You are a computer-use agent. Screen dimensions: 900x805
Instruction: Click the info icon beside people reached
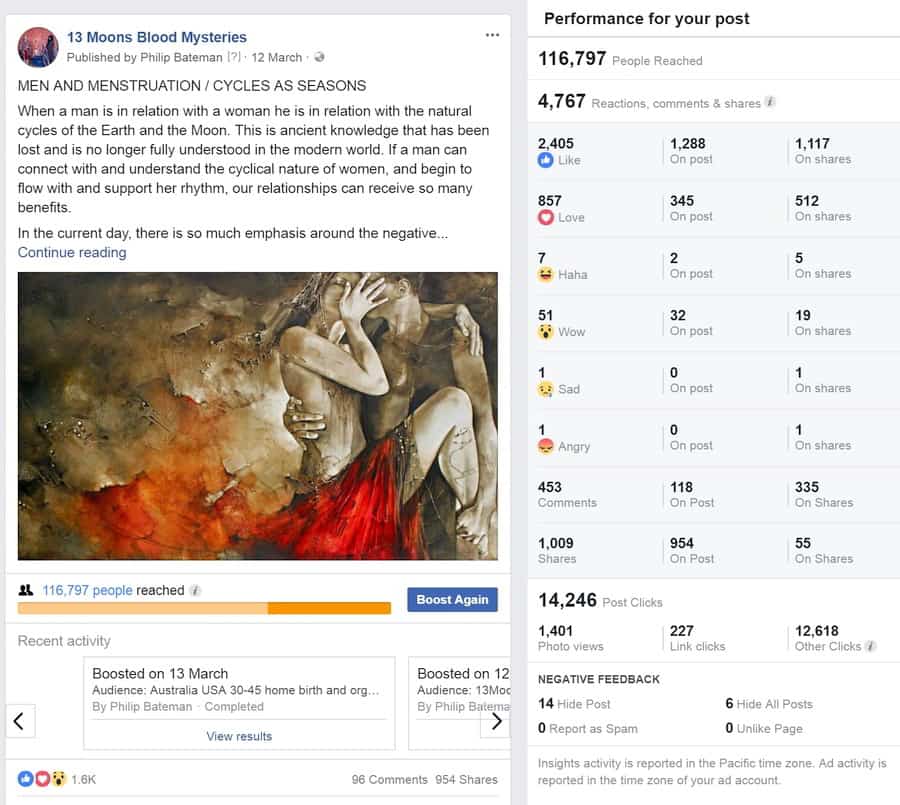(195, 590)
